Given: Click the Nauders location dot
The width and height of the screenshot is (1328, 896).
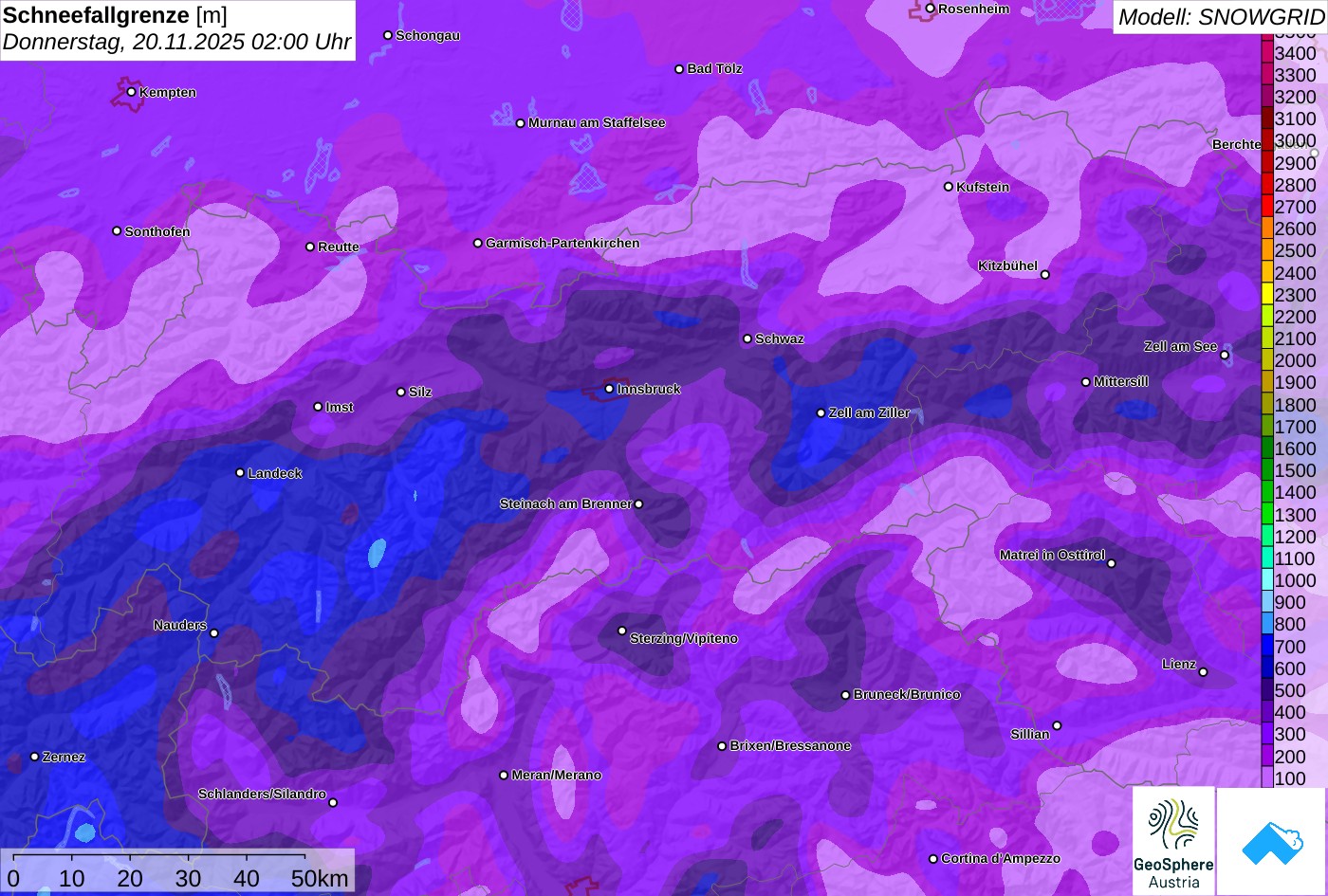Looking at the screenshot, I should click(214, 633).
